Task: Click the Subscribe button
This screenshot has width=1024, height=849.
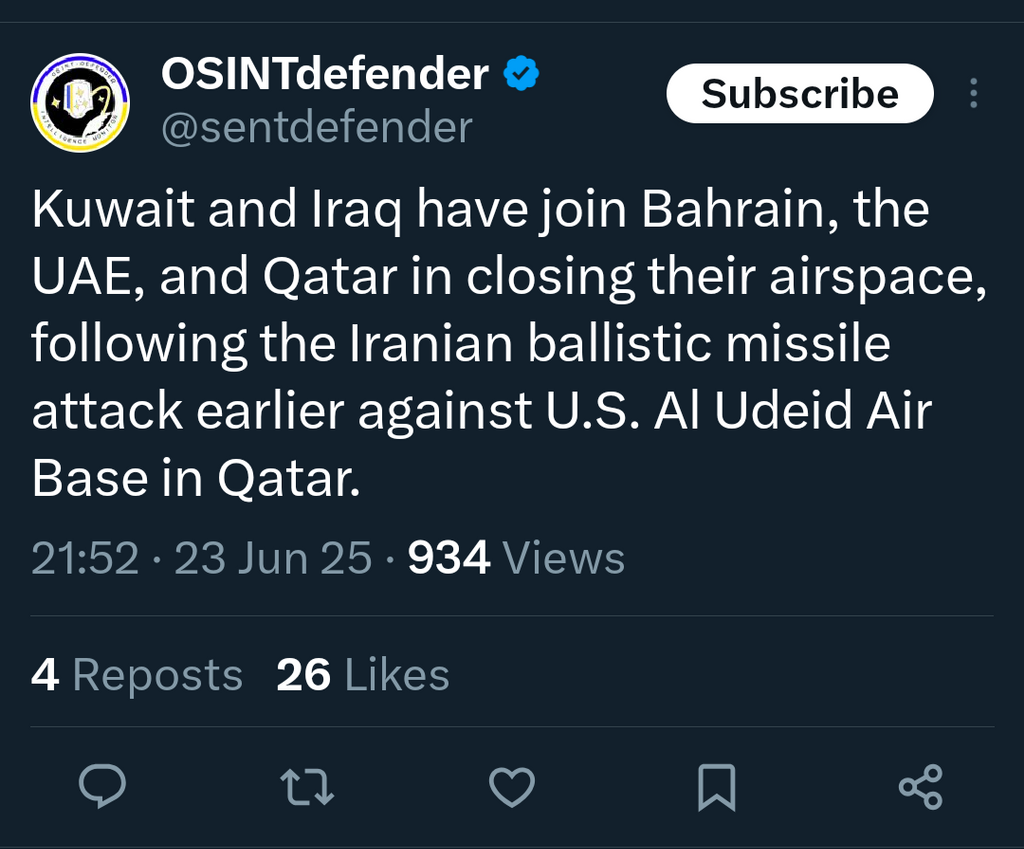Action: click(x=800, y=93)
